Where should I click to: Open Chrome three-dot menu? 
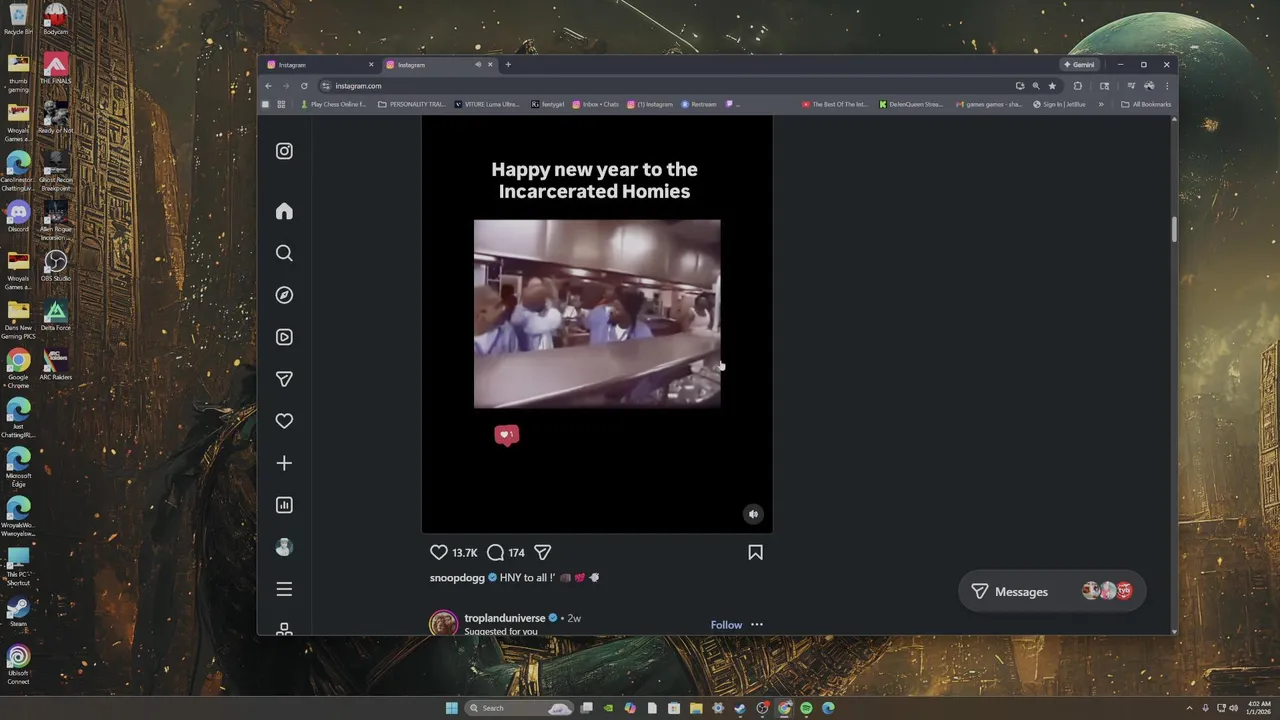1166,86
